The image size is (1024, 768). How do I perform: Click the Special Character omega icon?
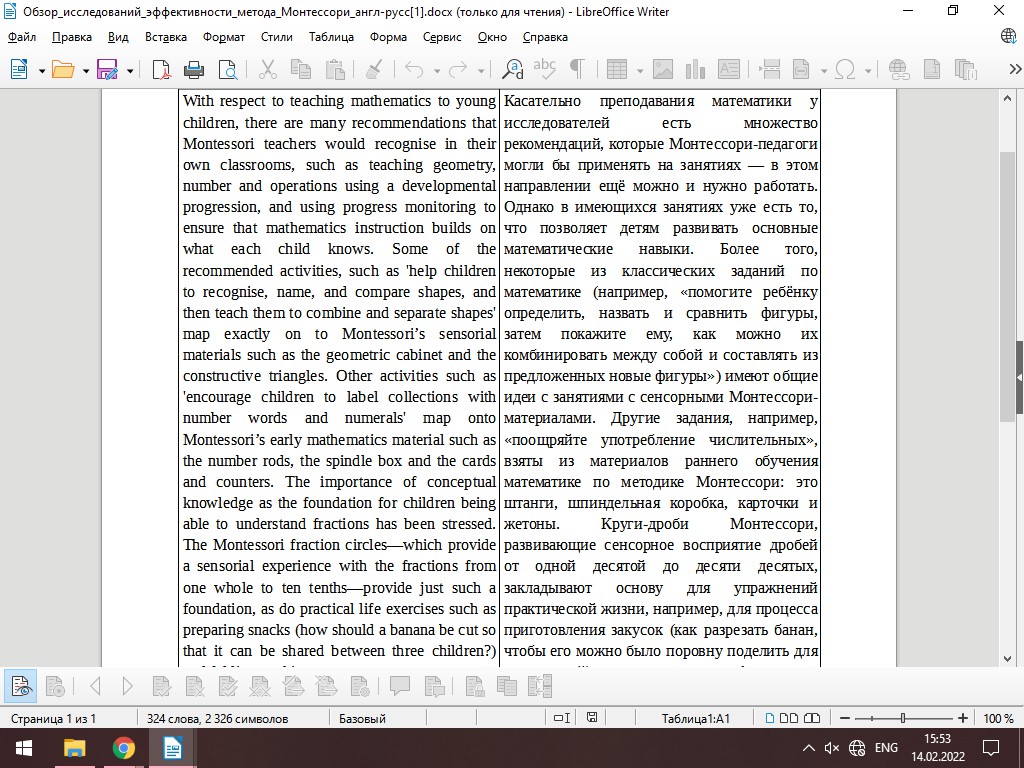(x=846, y=69)
